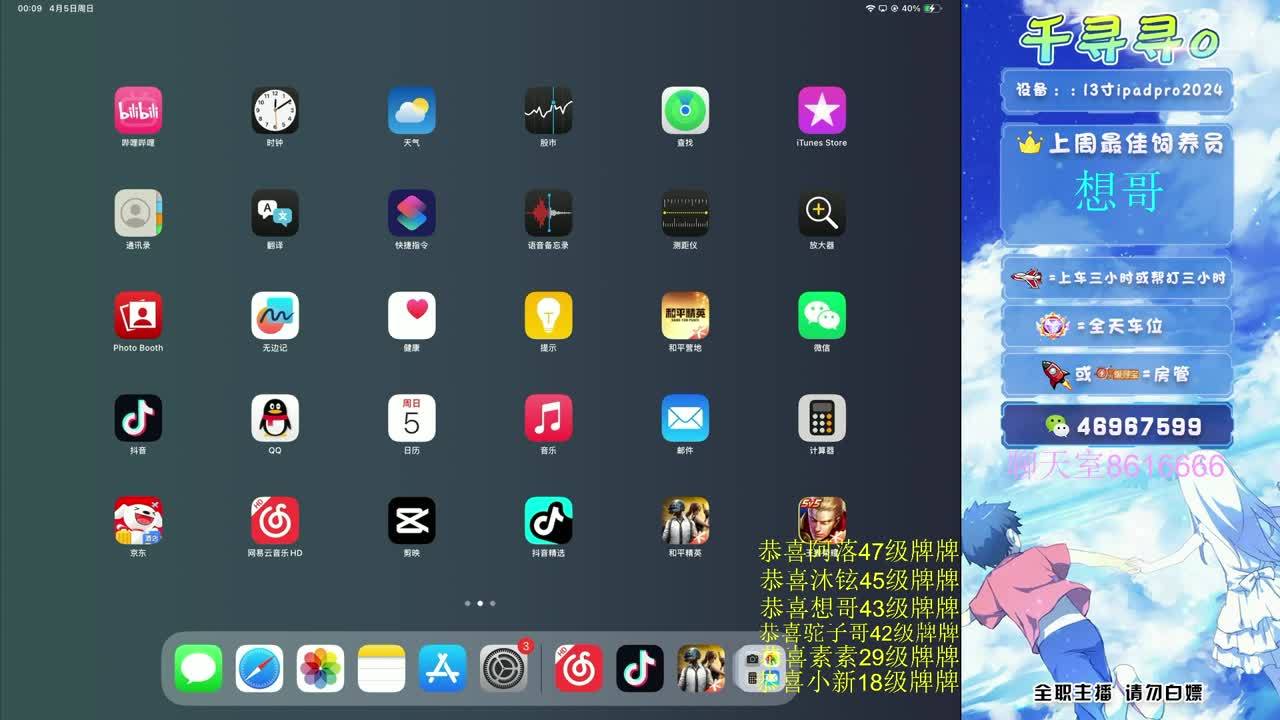Viewport: 1280px width, 720px height.
Task: Open the Calendar app showing 5
Action: (x=412, y=418)
